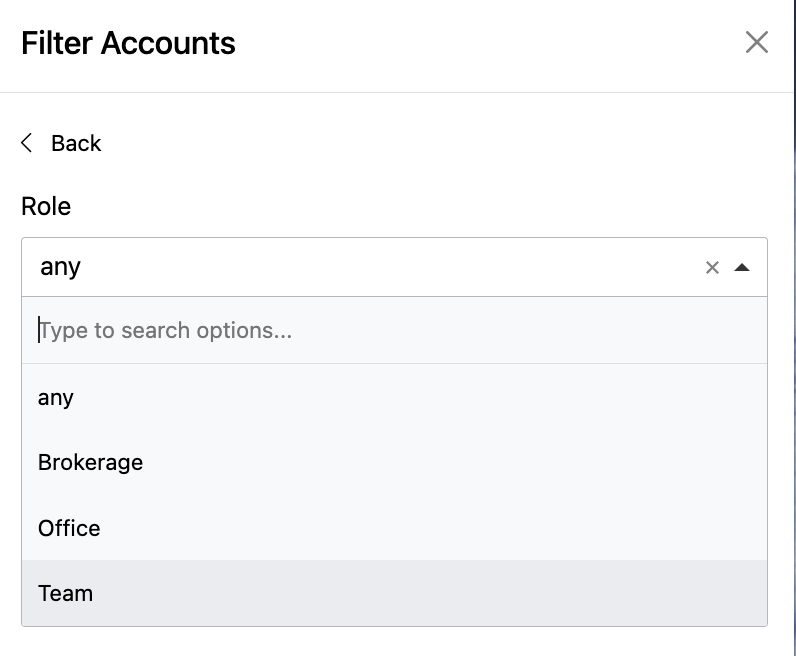Click the Filter Accounts heading
Image resolution: width=796 pixels, height=656 pixels.
point(128,43)
